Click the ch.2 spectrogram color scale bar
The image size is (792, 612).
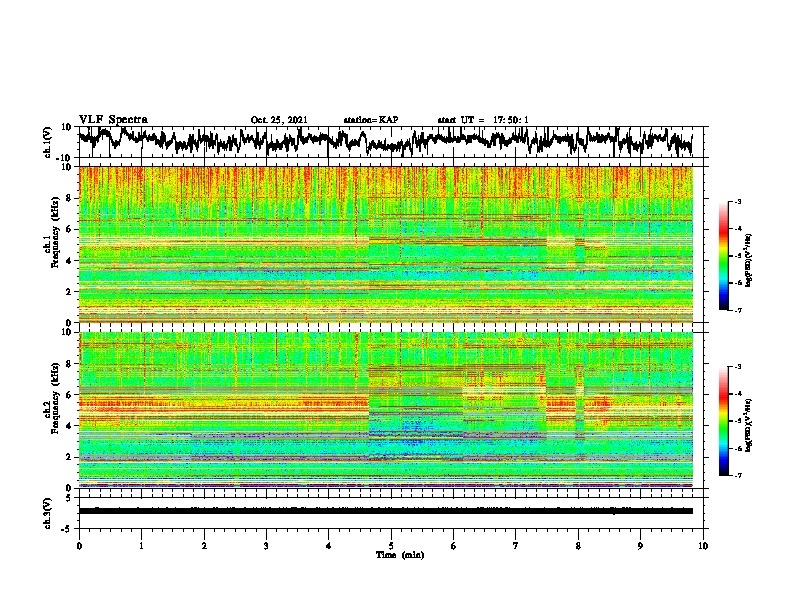click(723, 421)
